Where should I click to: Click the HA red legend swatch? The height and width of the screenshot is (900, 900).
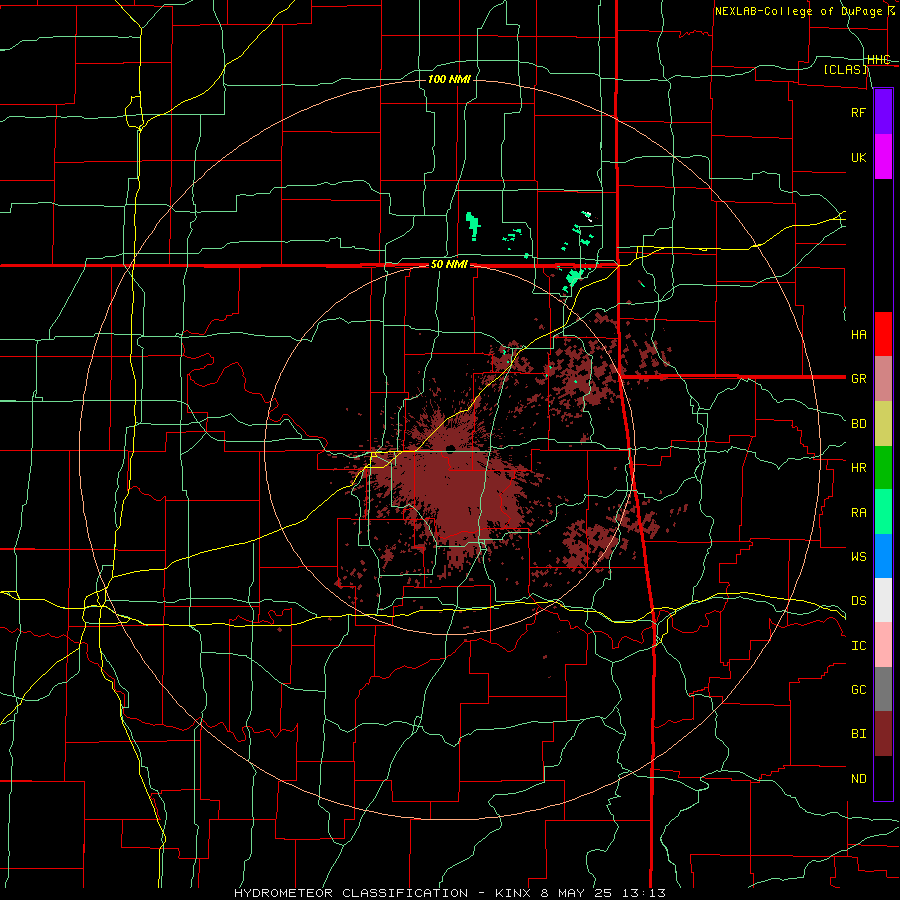coord(883,334)
